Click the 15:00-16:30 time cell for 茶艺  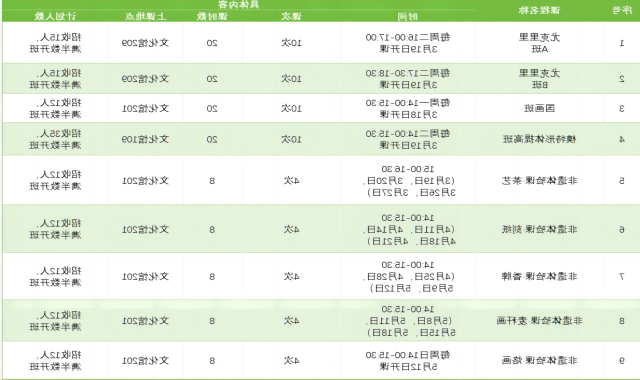409,180
